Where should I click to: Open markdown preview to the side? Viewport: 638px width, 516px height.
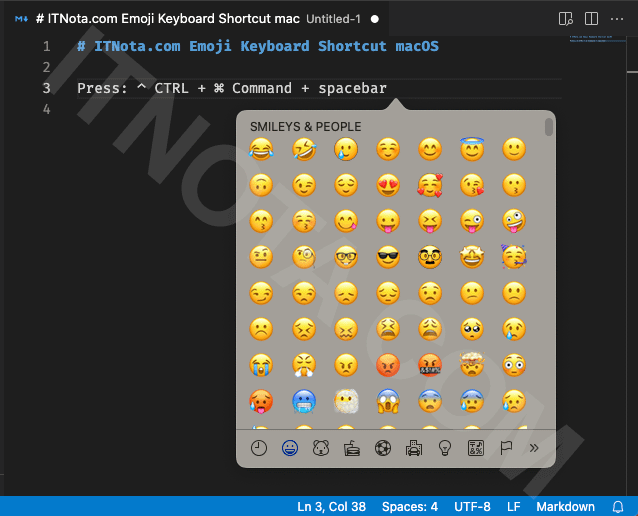click(566, 19)
